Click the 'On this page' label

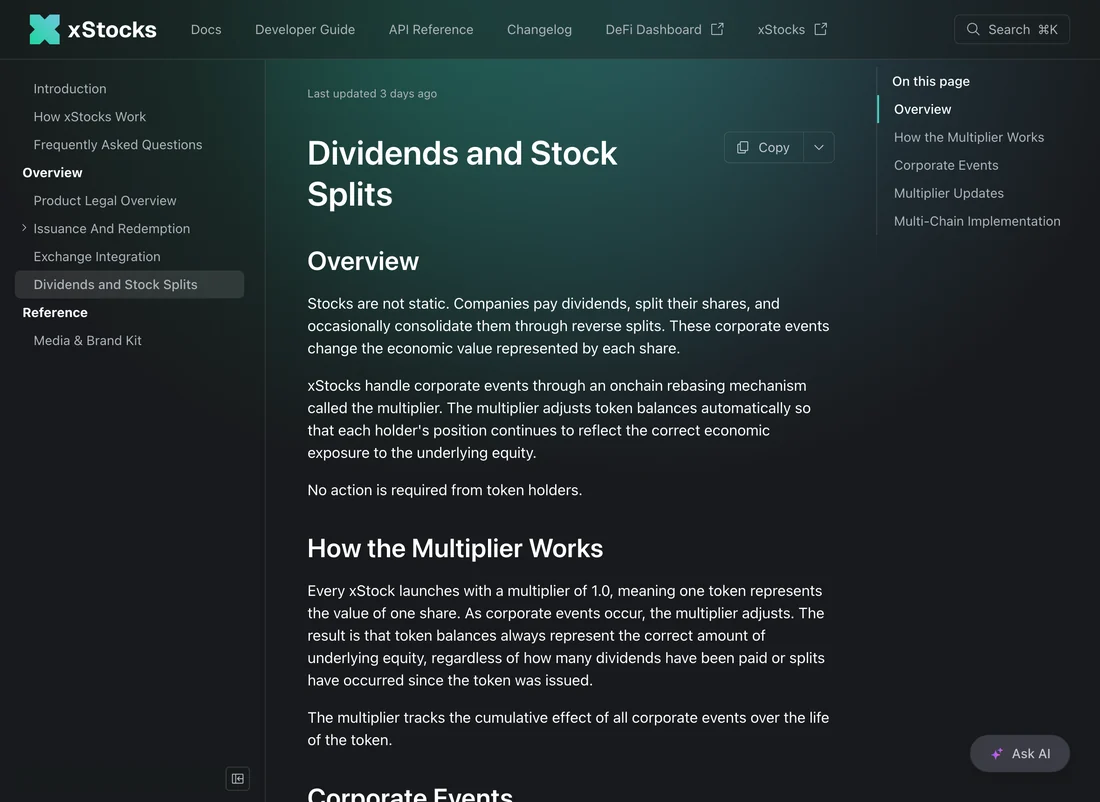[x=931, y=81]
